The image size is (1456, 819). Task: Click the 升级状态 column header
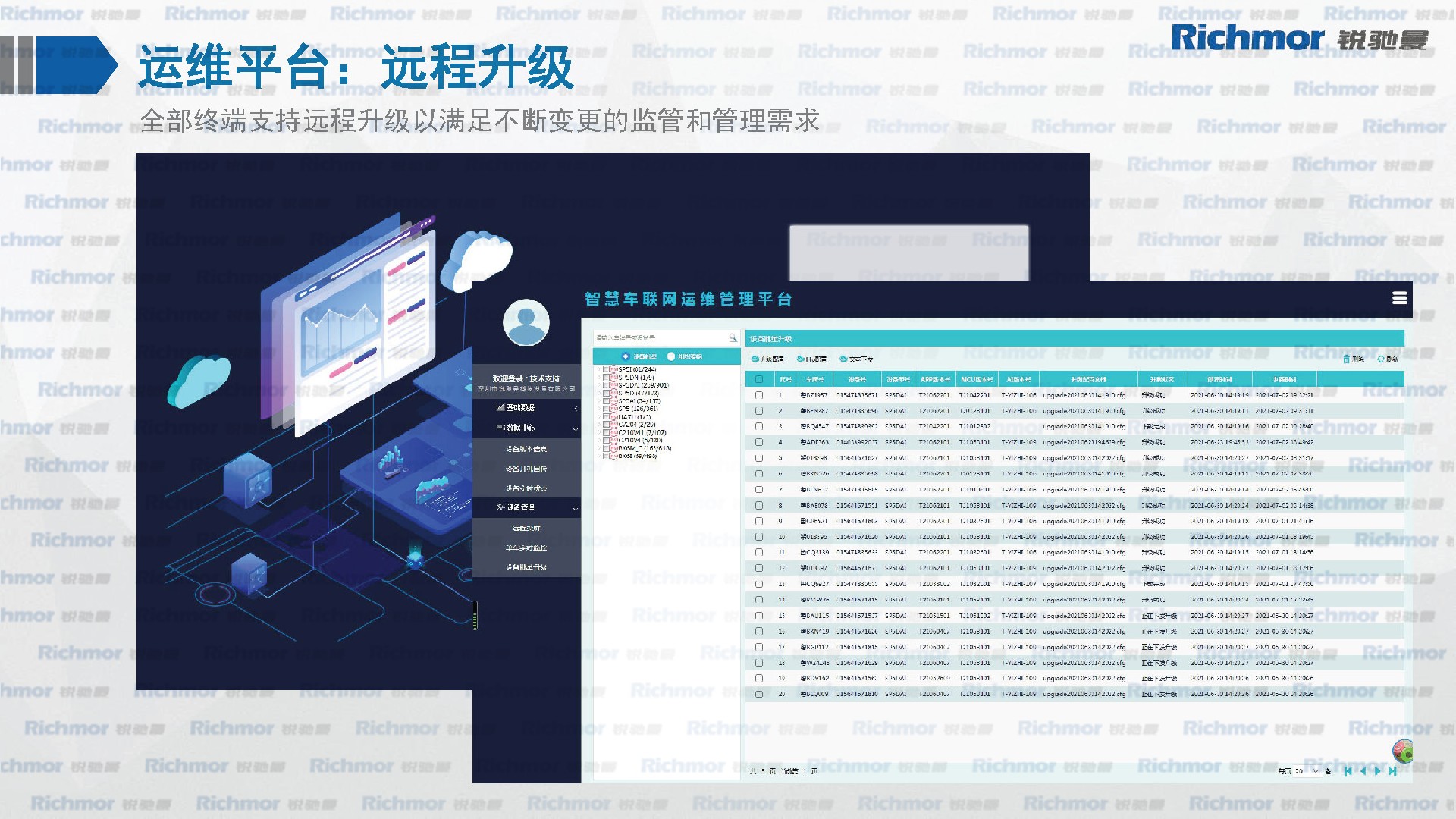(1161, 379)
